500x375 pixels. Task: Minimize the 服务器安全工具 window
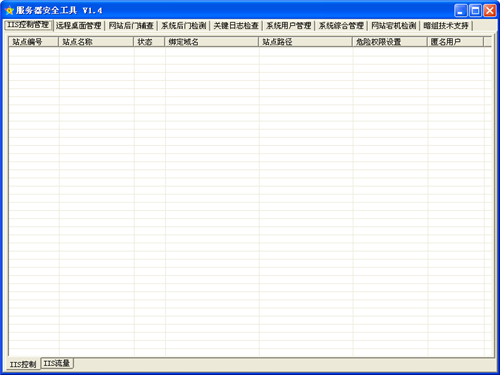tap(460, 11)
